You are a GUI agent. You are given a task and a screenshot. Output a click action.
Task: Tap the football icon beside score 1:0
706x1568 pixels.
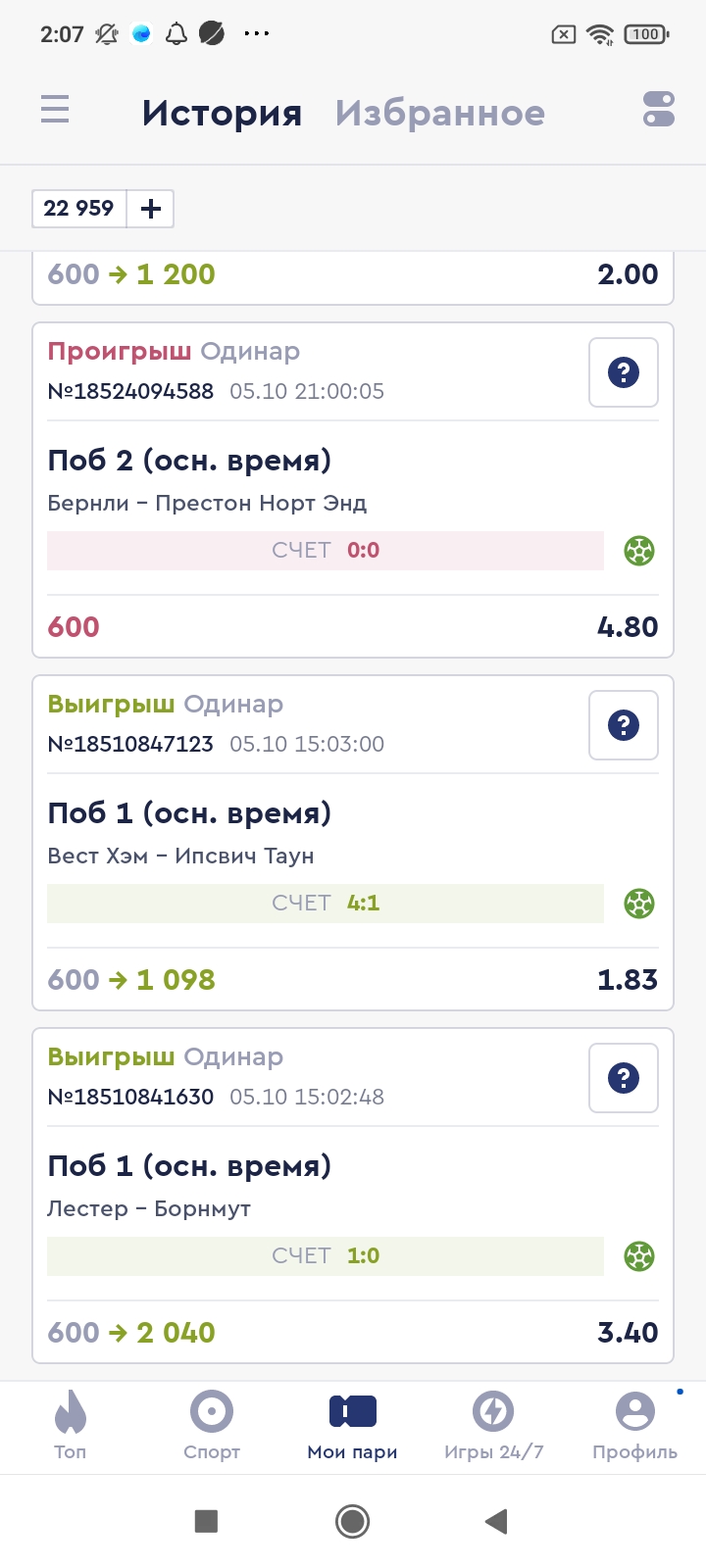pyautogui.click(x=639, y=1256)
